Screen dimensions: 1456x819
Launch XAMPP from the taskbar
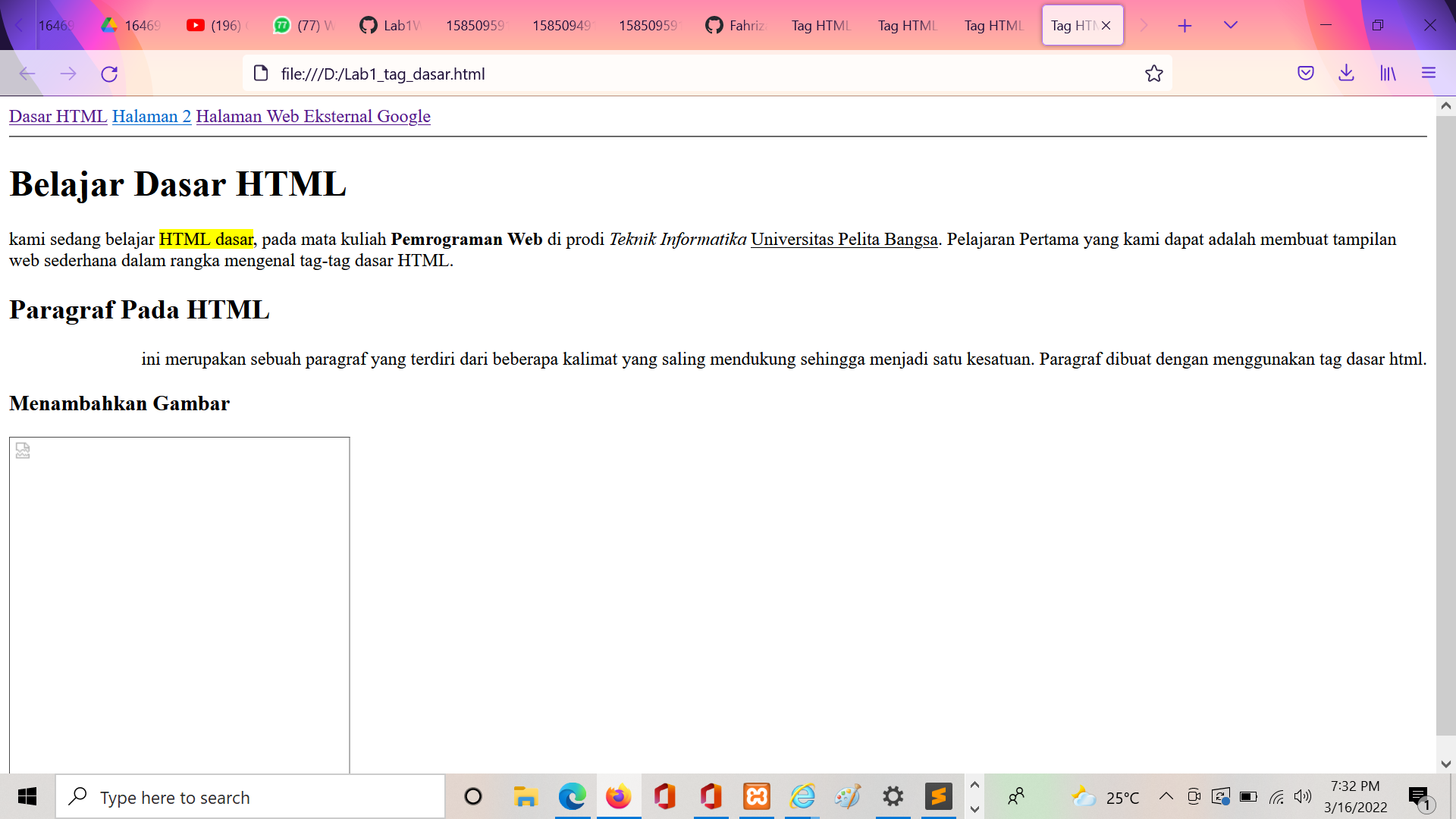point(756,796)
